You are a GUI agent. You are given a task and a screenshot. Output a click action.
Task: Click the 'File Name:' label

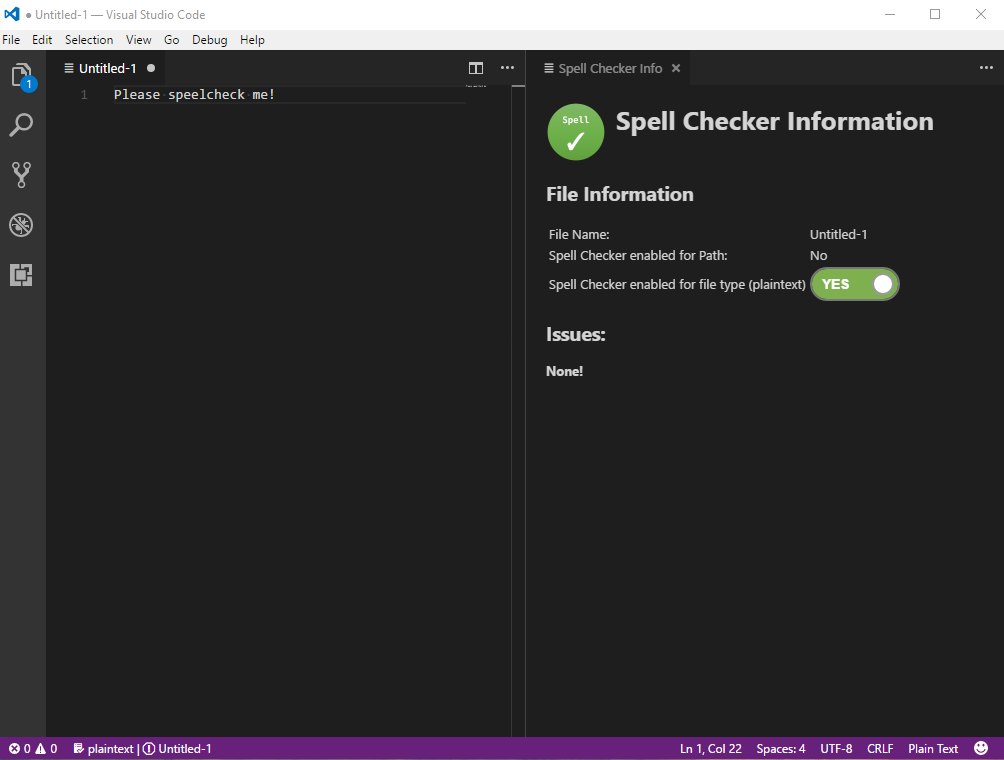(579, 234)
